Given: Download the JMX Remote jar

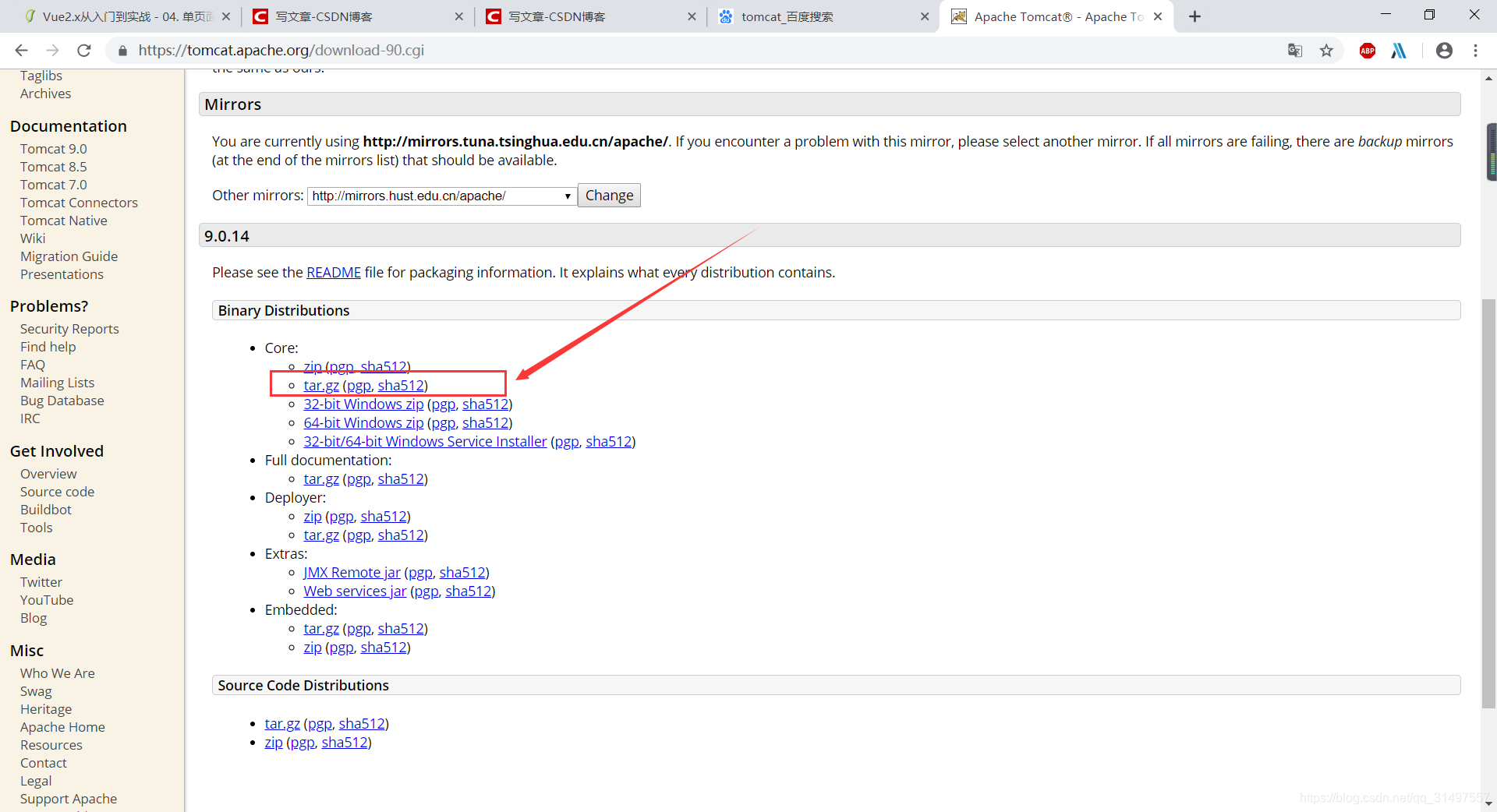Looking at the screenshot, I should click(352, 573).
